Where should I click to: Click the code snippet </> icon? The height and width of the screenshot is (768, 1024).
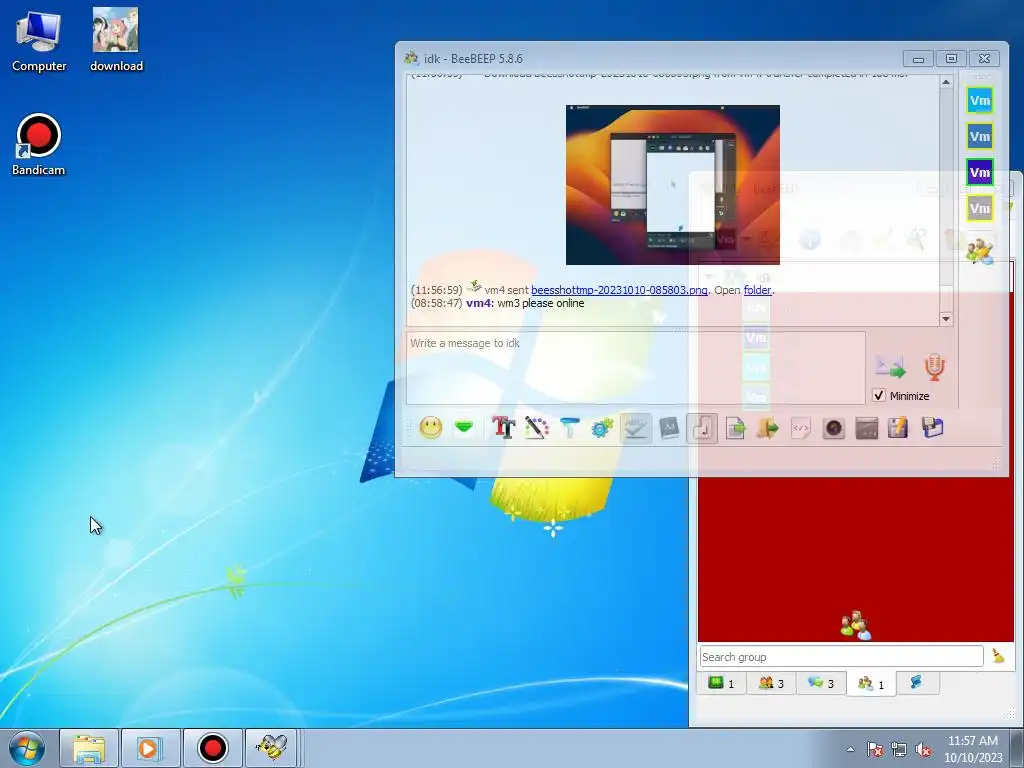tap(801, 428)
